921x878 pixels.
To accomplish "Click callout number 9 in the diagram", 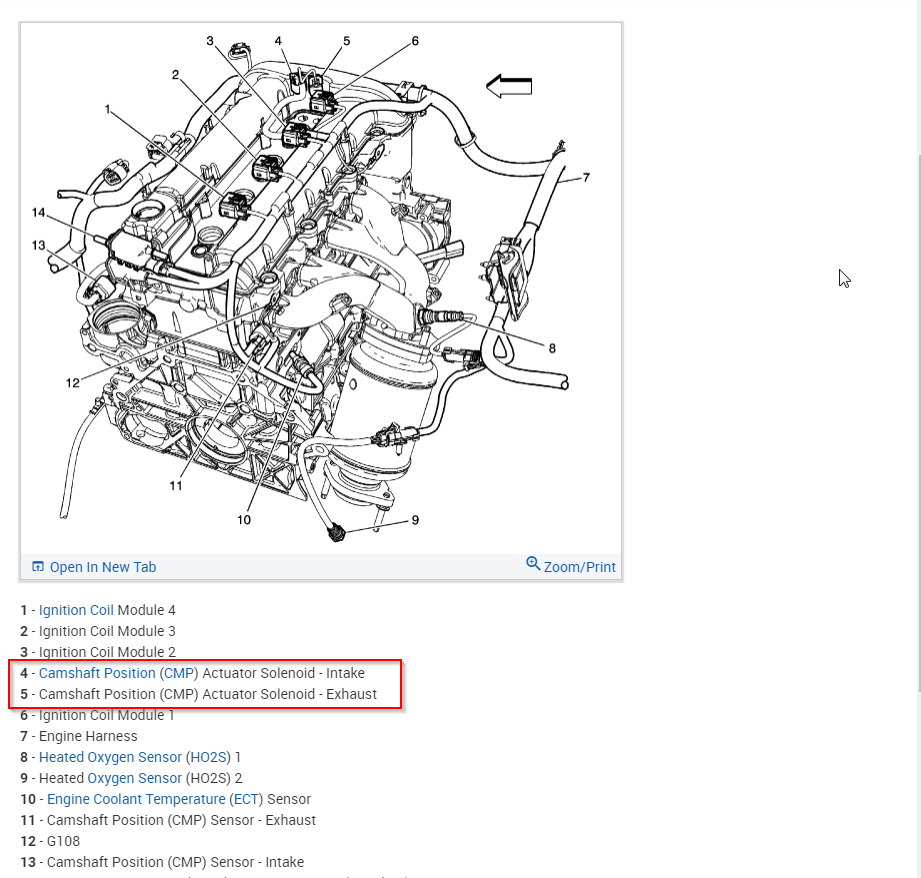I will click(415, 520).
